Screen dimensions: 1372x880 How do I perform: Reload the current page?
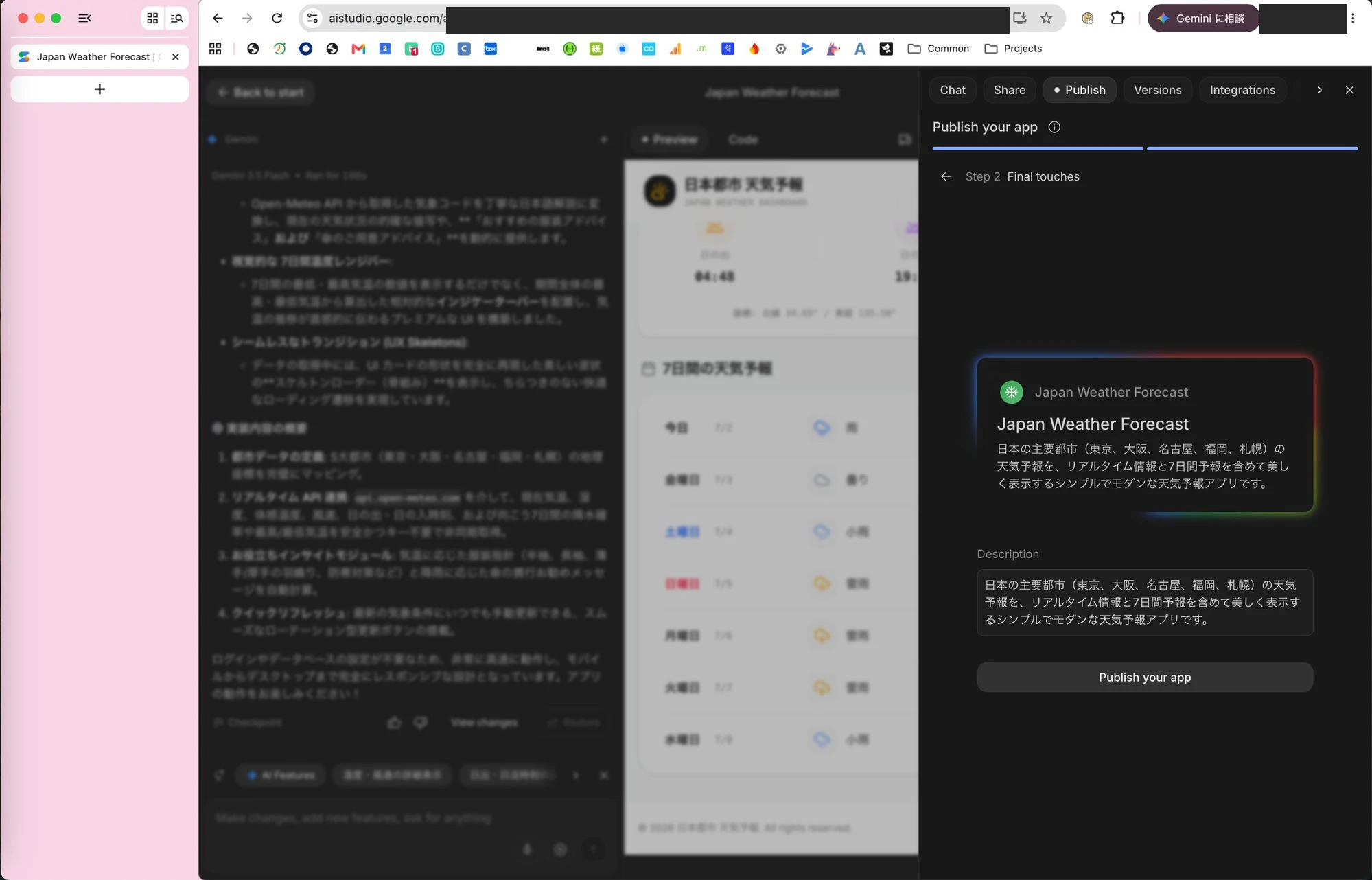277,19
